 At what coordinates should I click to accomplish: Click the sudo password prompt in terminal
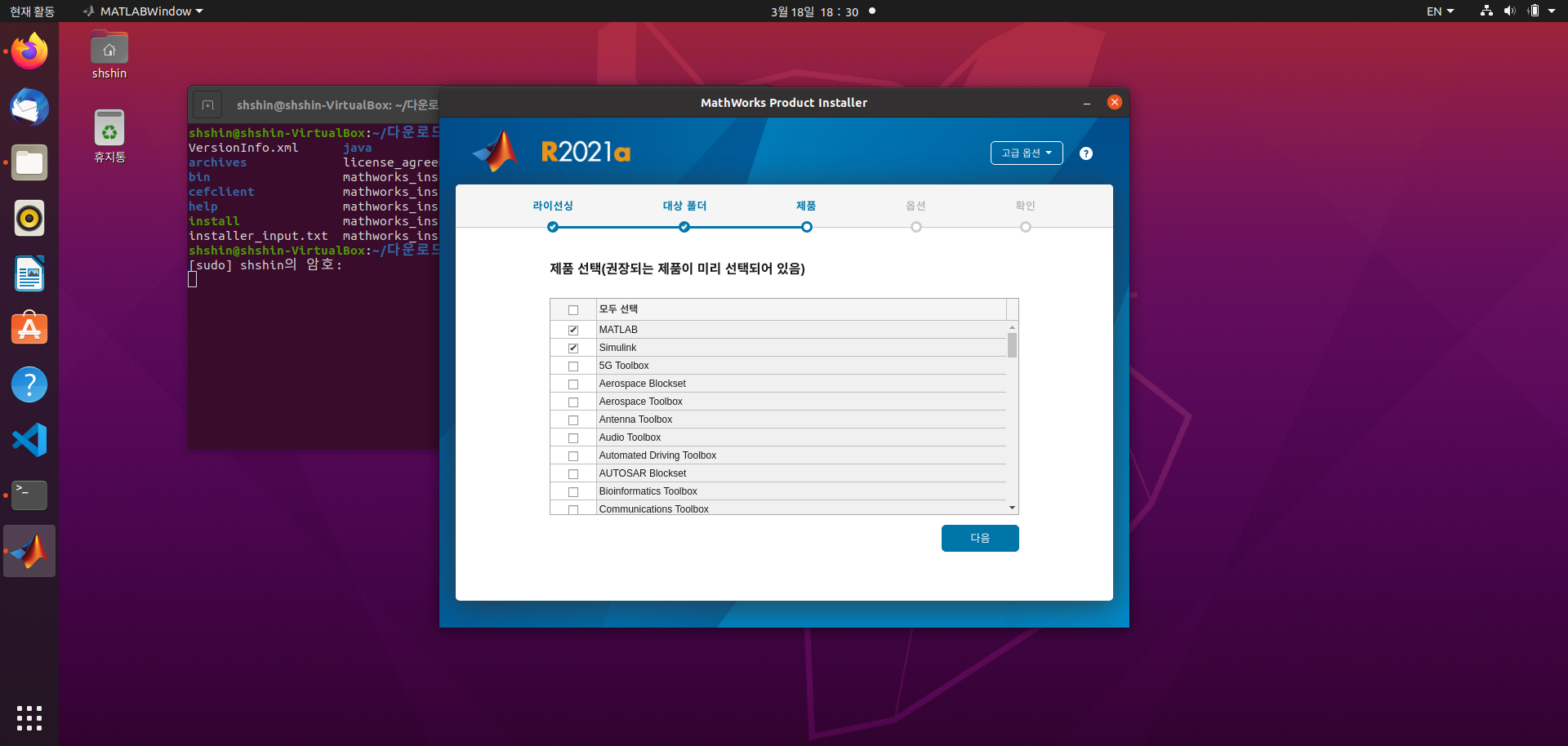tap(265, 265)
